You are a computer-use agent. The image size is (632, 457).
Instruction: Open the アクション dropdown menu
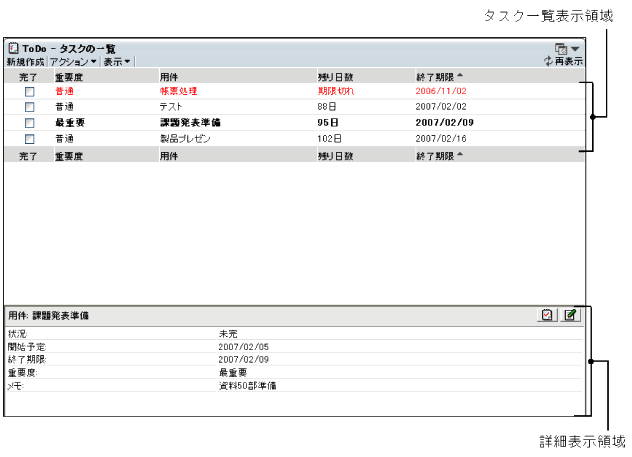click(73, 62)
